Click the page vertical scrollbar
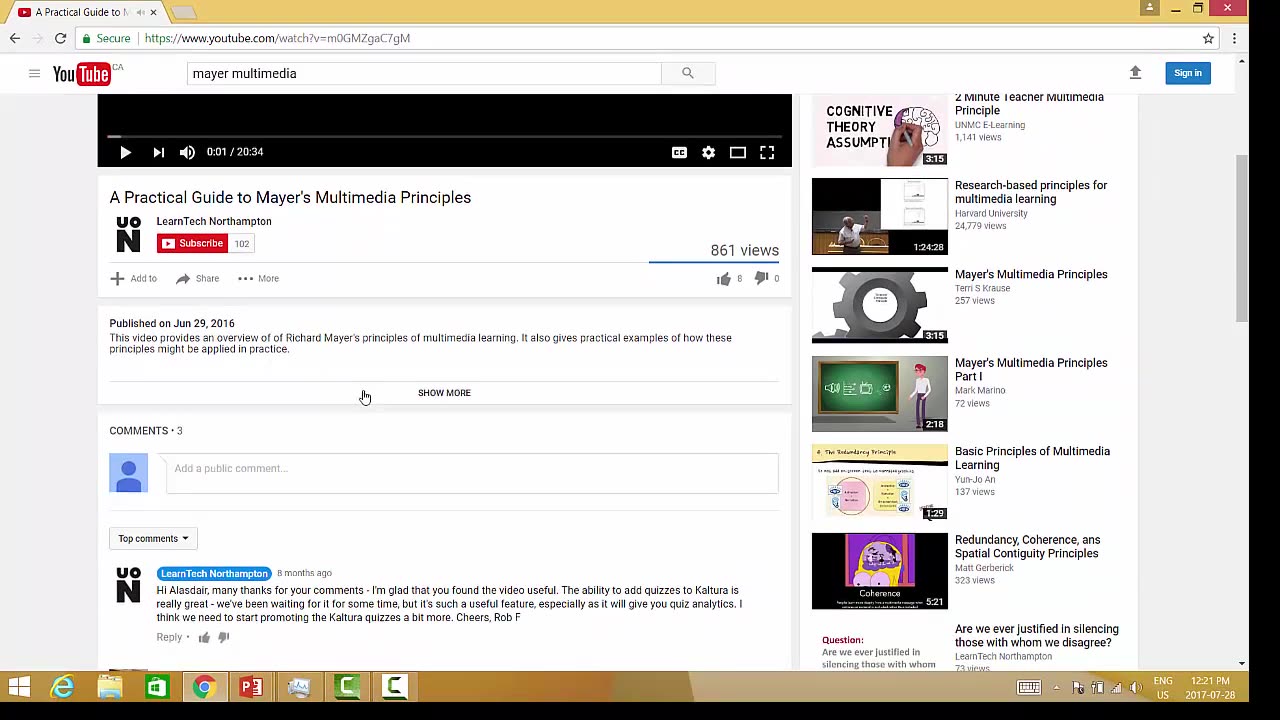This screenshot has width=1280, height=720. (1241, 239)
